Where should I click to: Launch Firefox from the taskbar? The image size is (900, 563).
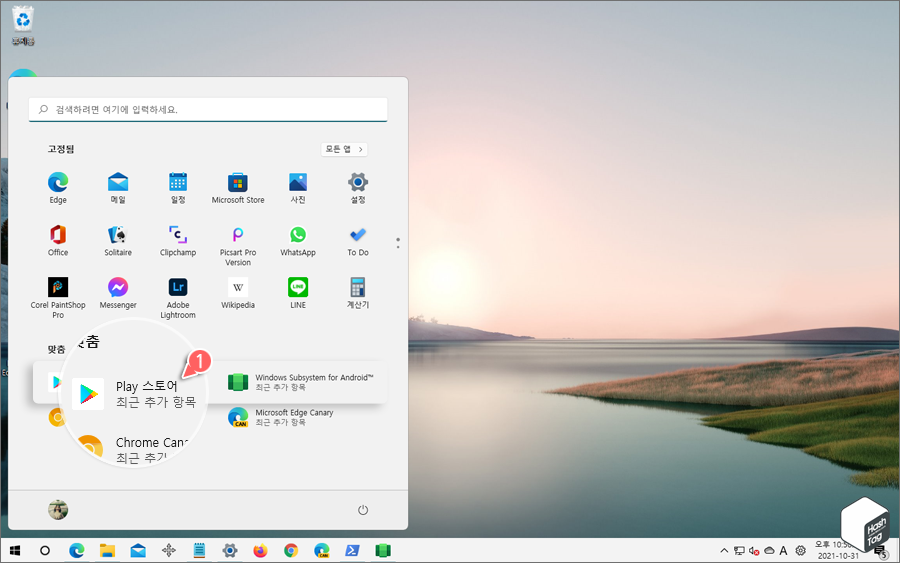click(x=260, y=551)
